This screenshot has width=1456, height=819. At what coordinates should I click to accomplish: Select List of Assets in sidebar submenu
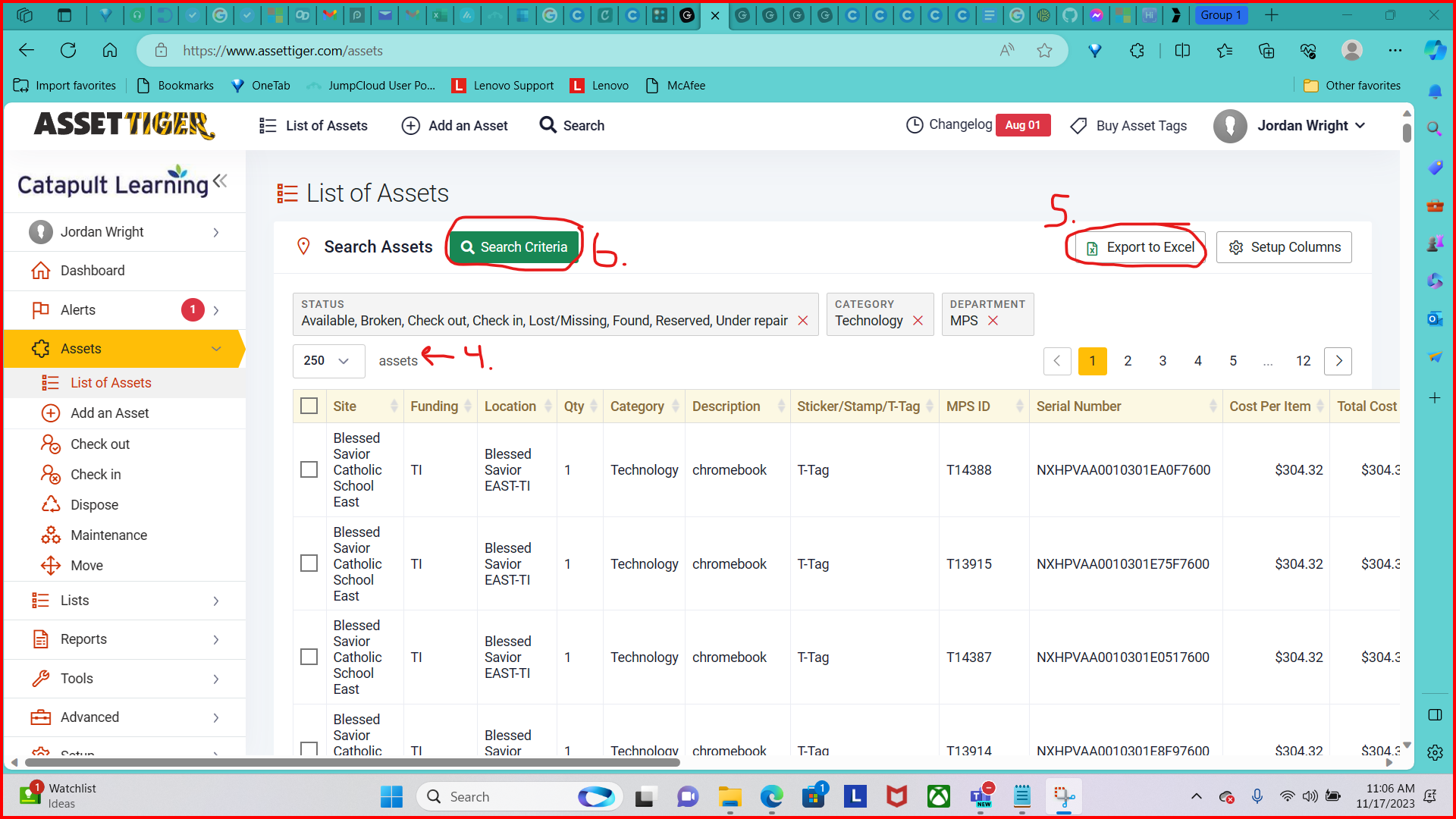[x=111, y=383]
